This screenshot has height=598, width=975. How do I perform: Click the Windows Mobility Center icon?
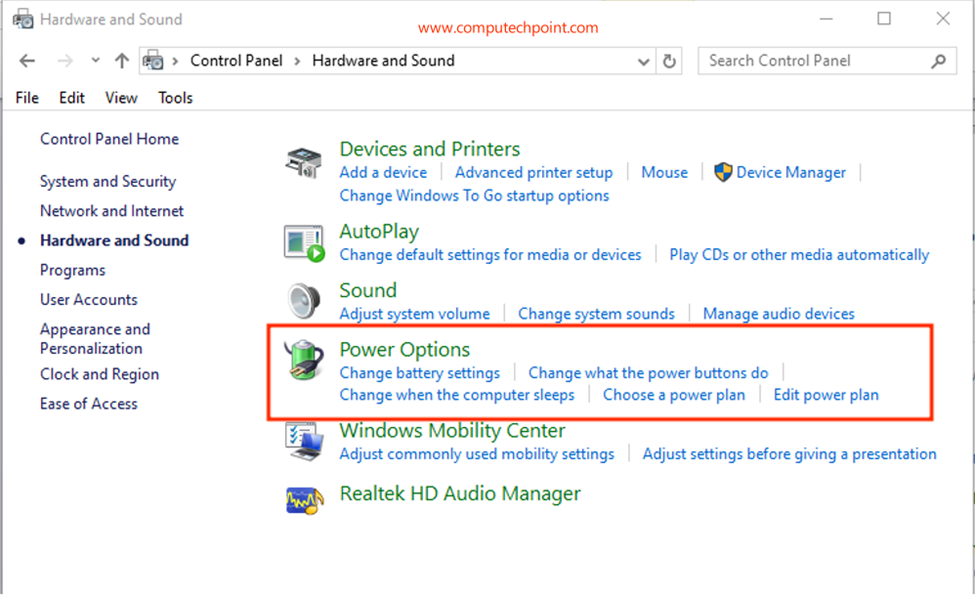pyautogui.click(x=304, y=441)
